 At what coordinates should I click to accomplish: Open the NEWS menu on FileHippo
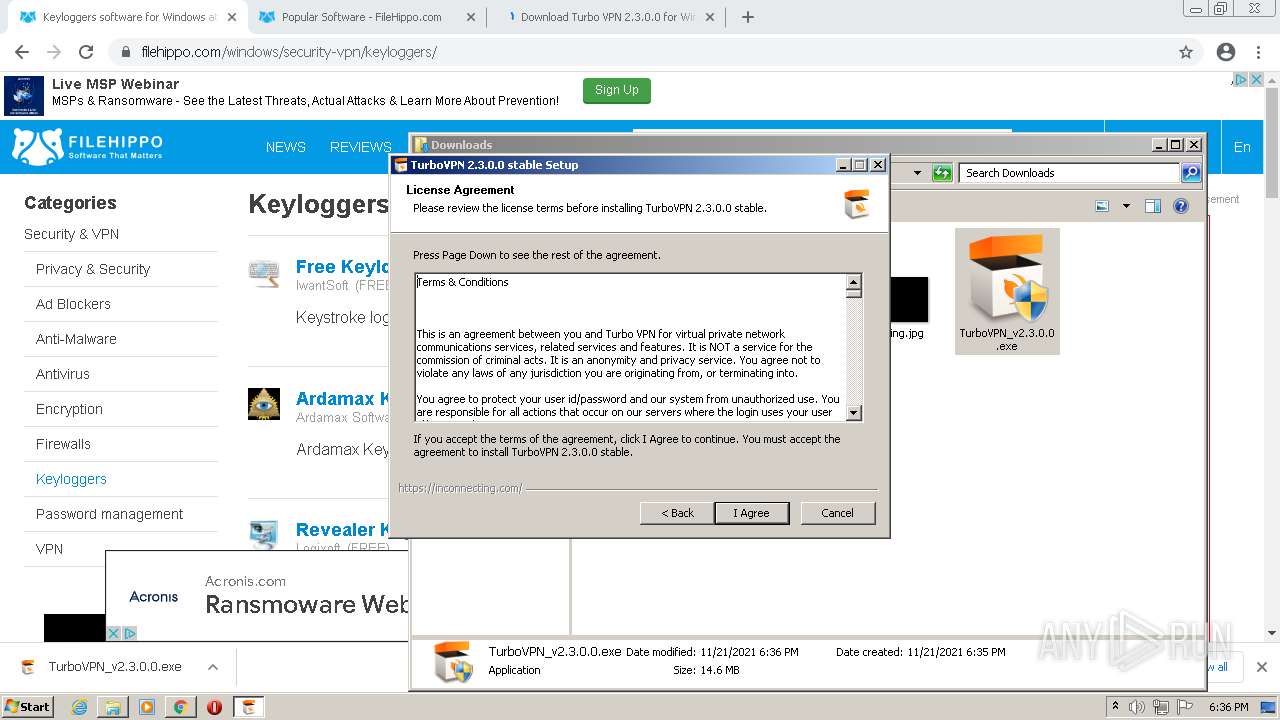point(286,147)
